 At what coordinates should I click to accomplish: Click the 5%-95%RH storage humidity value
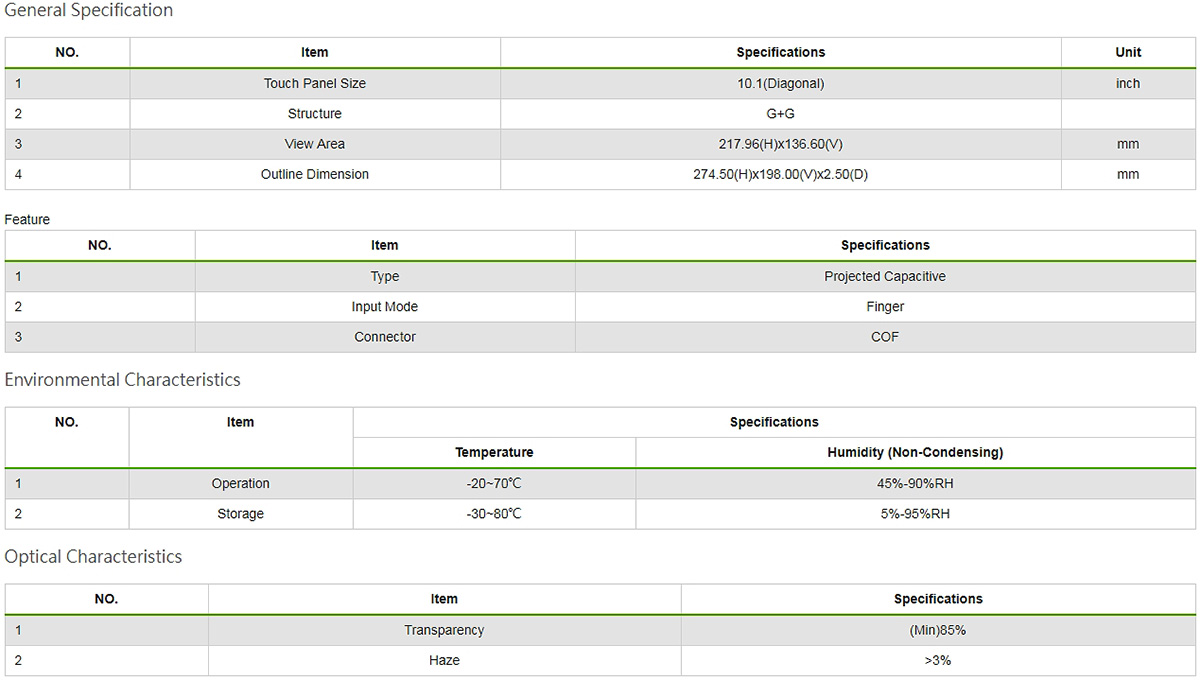point(914,514)
